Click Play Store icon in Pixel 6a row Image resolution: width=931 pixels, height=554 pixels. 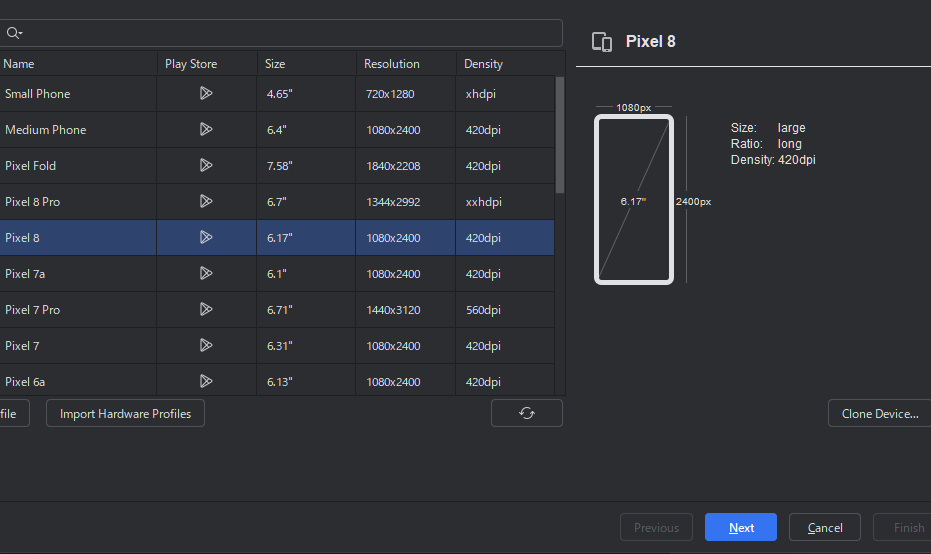pos(206,381)
